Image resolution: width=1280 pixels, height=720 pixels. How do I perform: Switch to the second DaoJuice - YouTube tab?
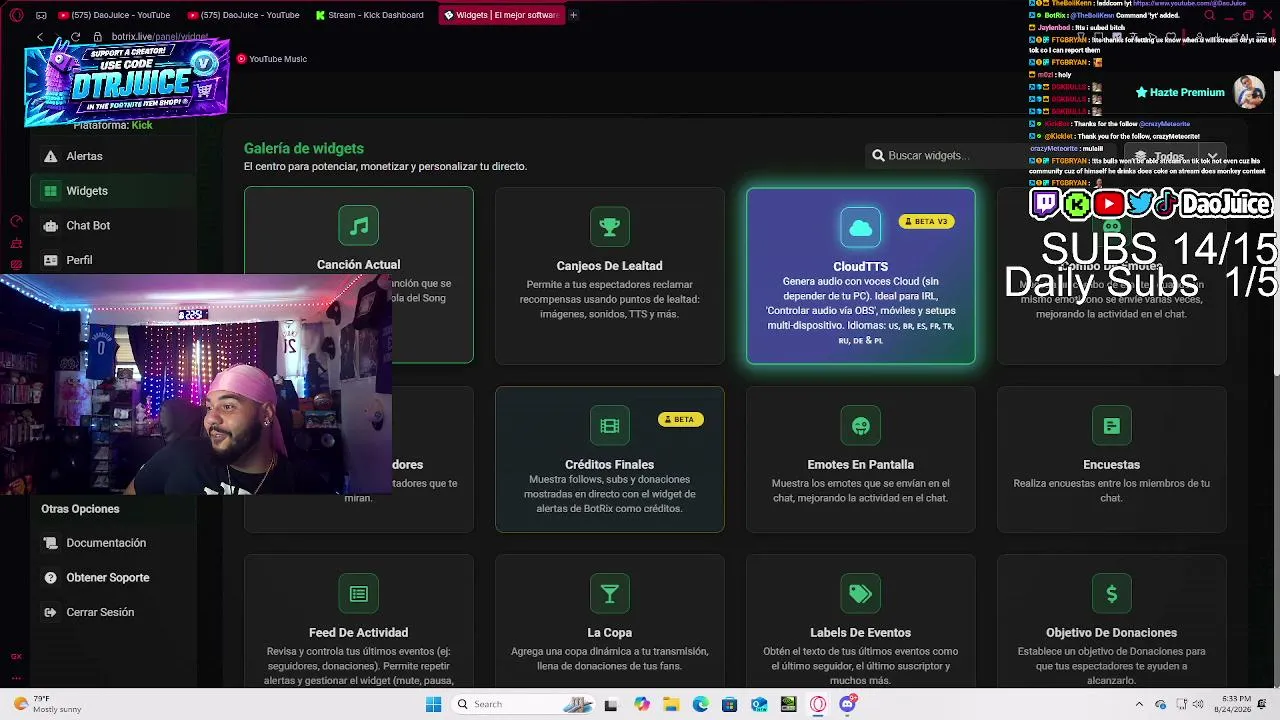tap(243, 15)
